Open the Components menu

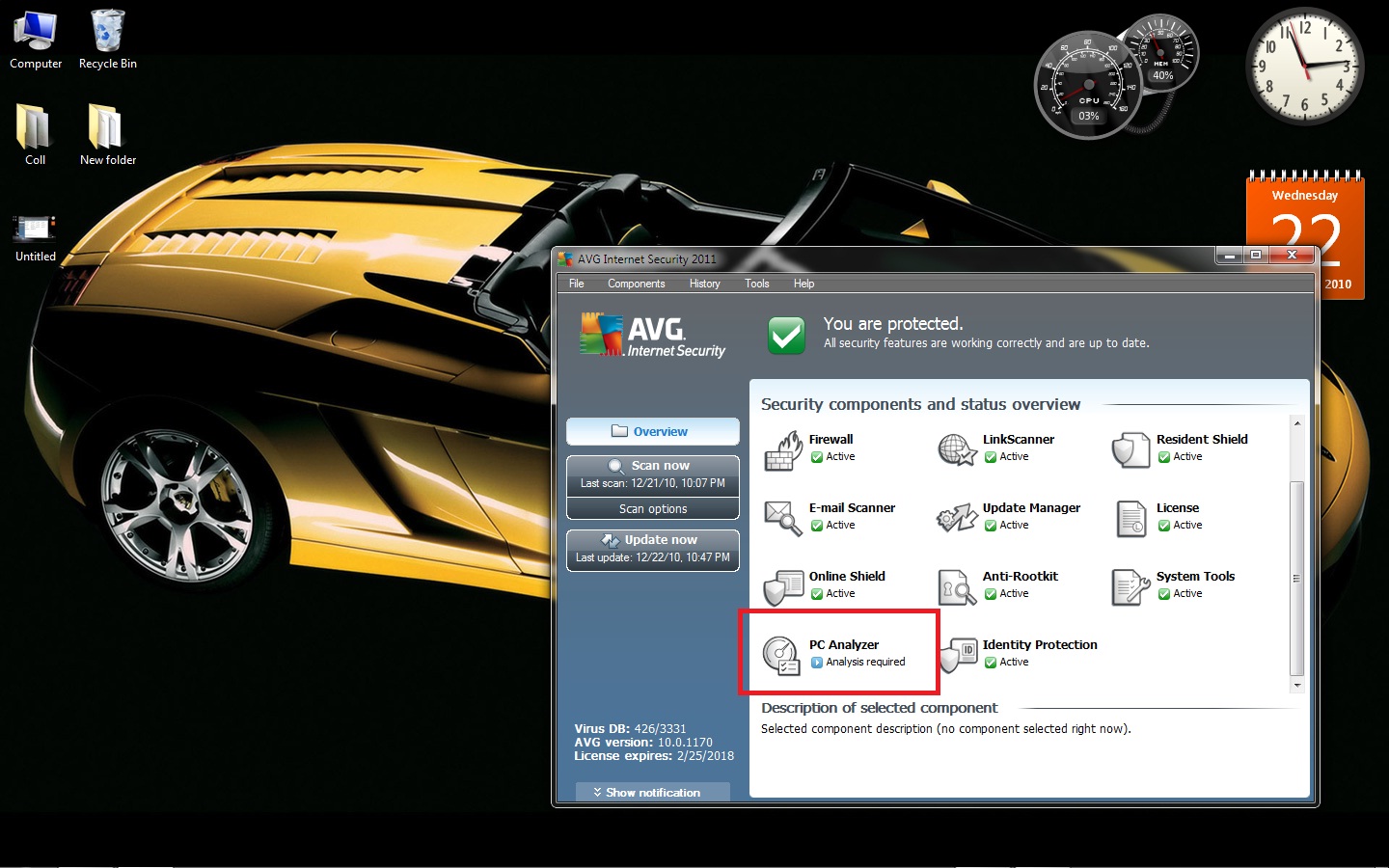pos(636,284)
